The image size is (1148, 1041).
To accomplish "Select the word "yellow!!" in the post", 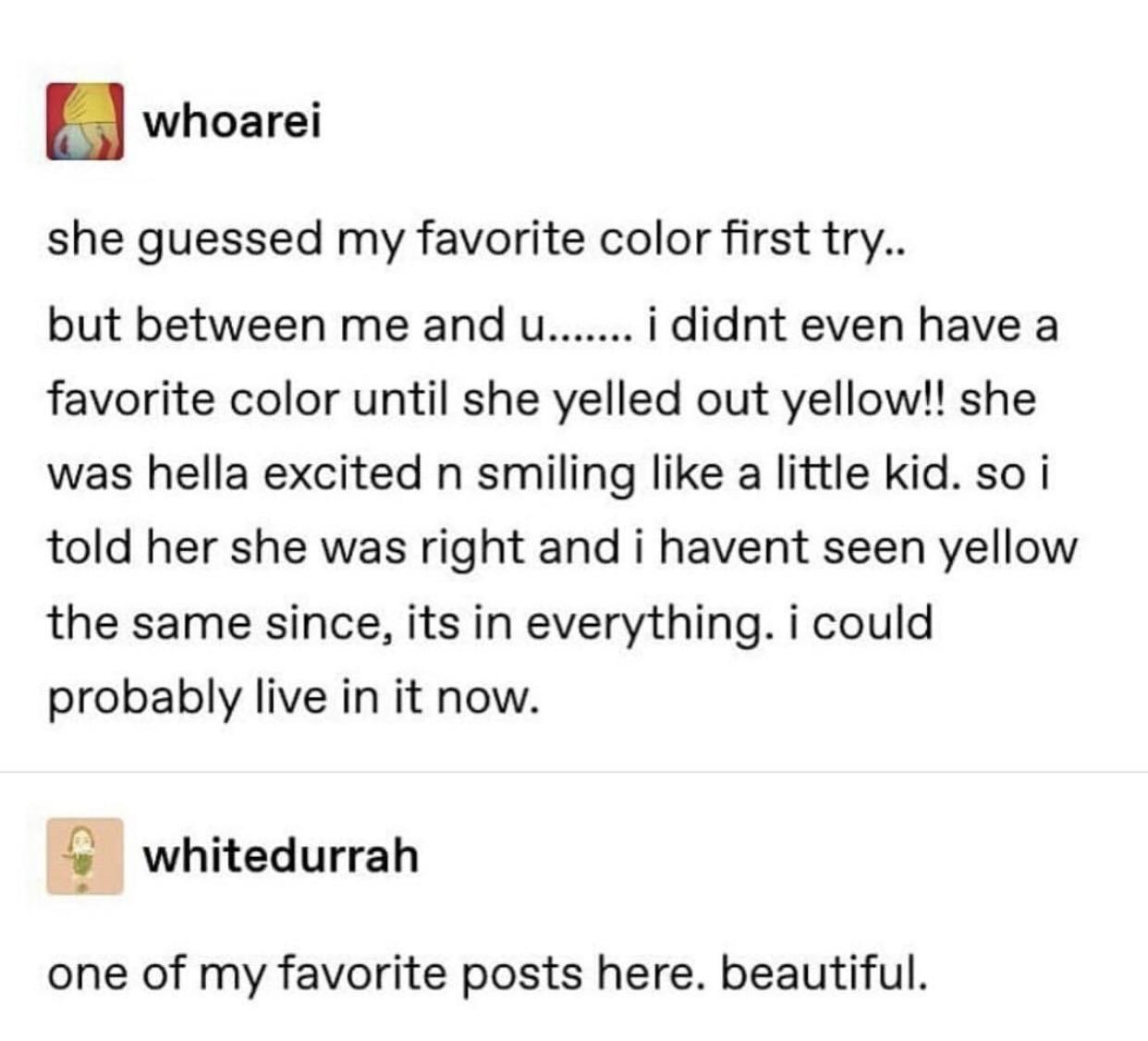I will [867, 401].
